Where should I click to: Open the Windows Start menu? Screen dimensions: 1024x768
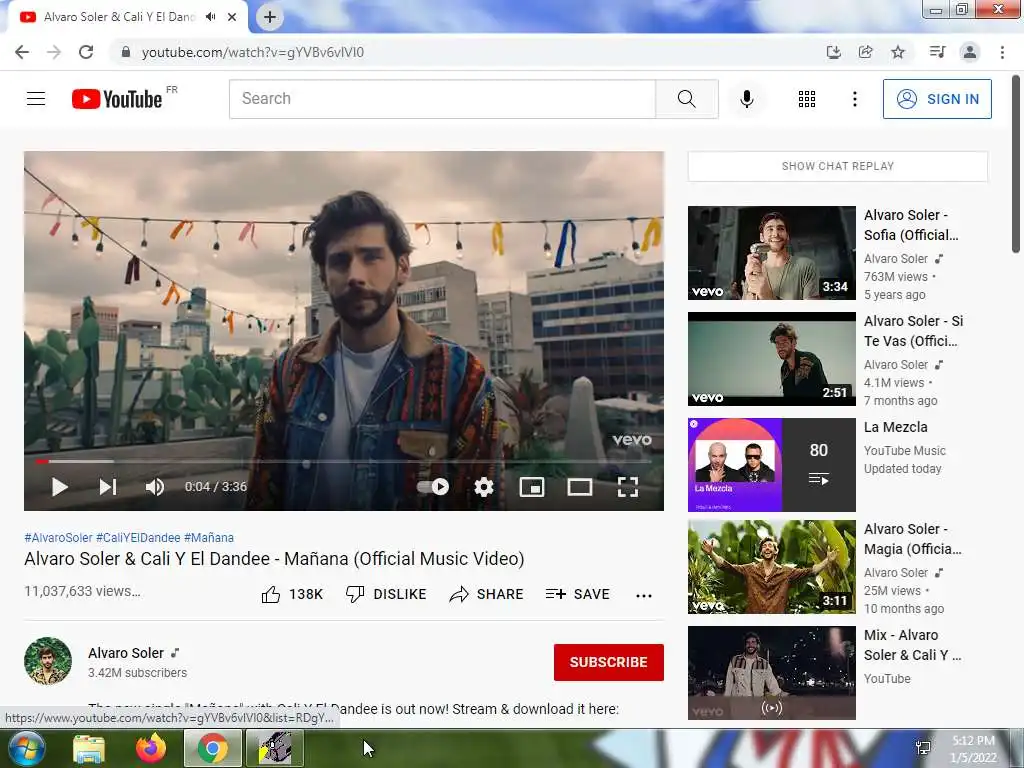25,748
